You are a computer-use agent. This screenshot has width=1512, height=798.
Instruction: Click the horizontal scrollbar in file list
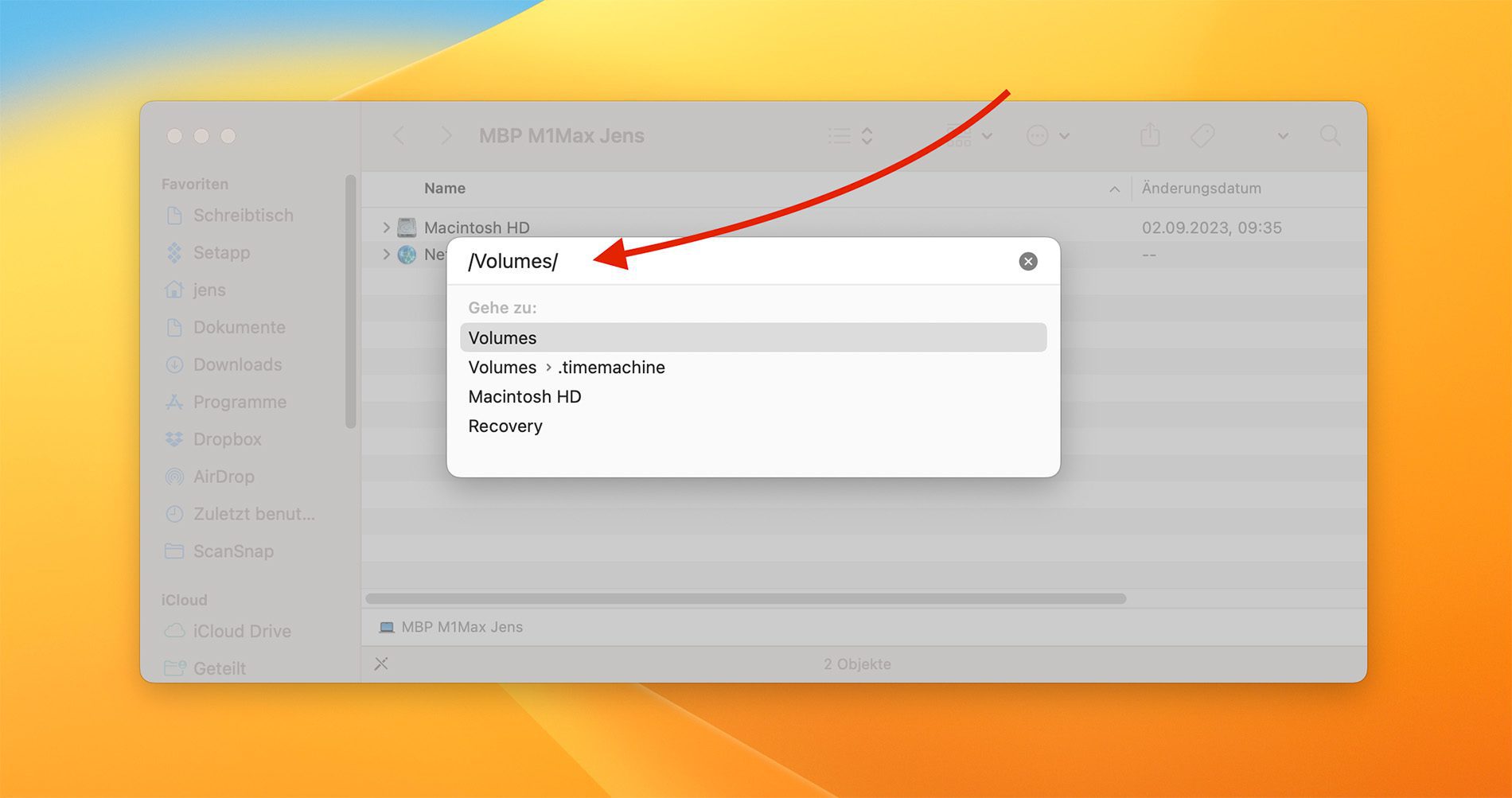coord(745,598)
